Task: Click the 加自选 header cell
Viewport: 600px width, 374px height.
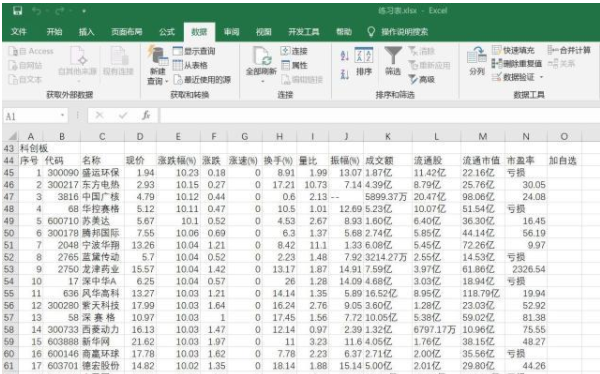Action: click(564, 161)
